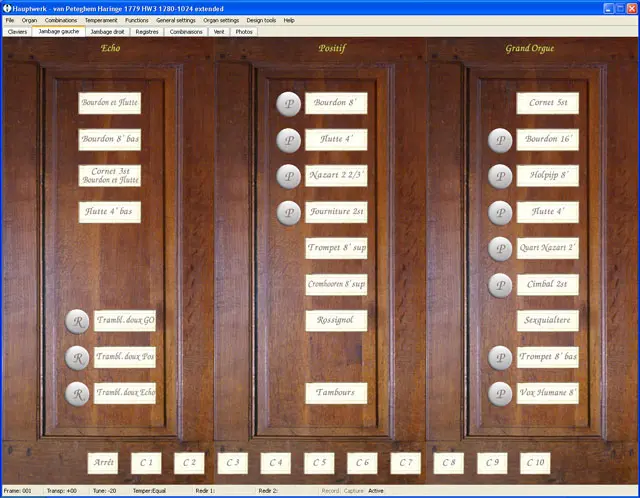
Task: Enable the Rossignol stop
Action: click(x=336, y=320)
